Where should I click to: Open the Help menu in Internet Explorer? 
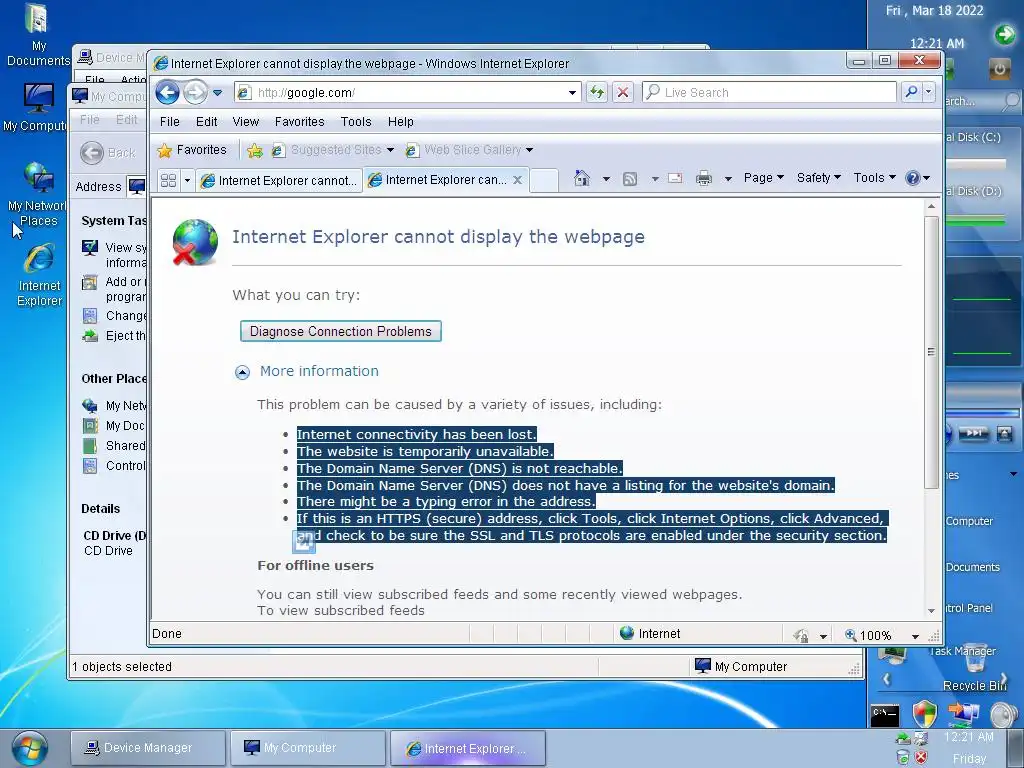pos(400,121)
